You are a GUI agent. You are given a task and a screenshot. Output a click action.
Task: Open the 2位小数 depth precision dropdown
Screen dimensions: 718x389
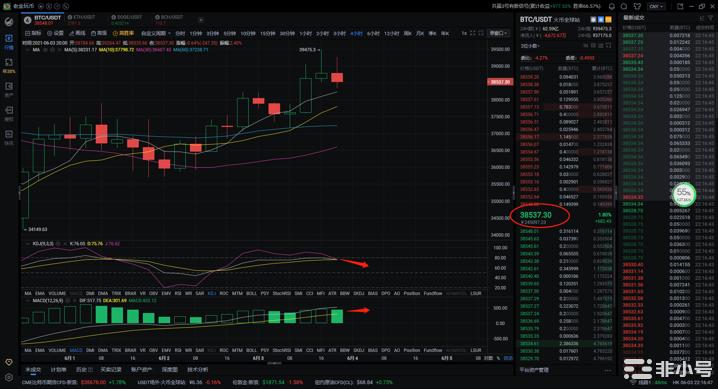[x=531, y=46]
